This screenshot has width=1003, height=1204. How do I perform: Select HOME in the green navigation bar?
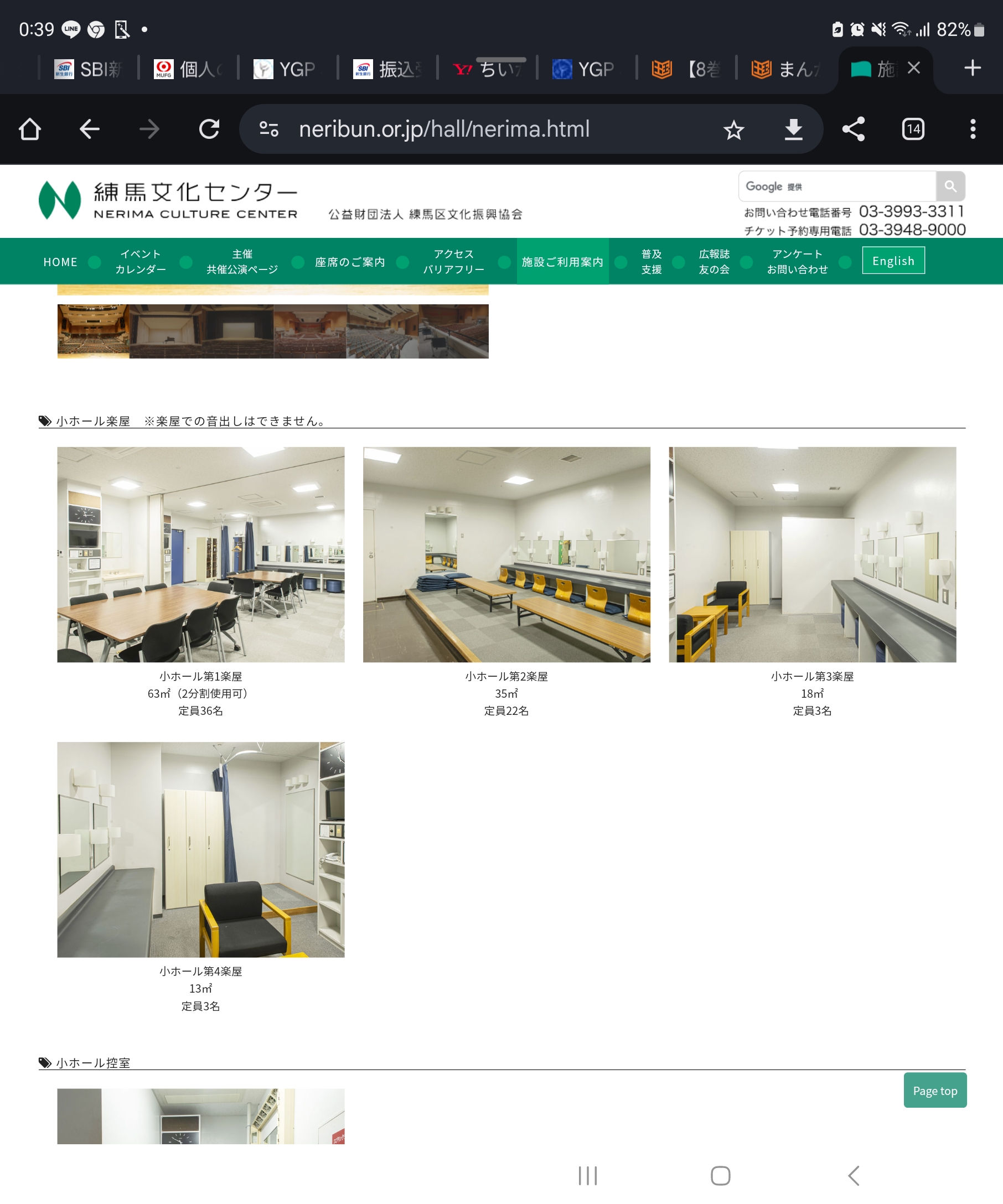tap(60, 261)
